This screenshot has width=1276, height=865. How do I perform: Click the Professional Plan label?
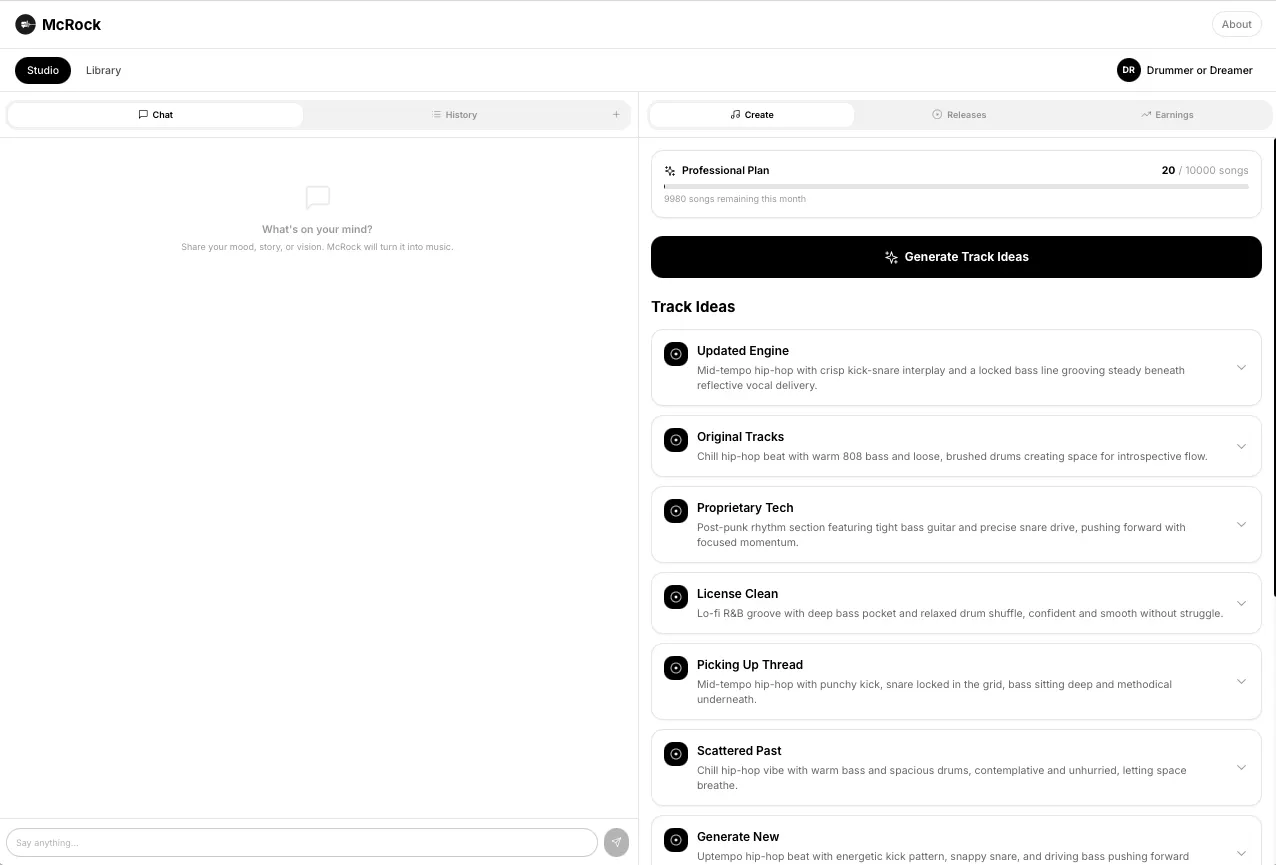click(725, 170)
